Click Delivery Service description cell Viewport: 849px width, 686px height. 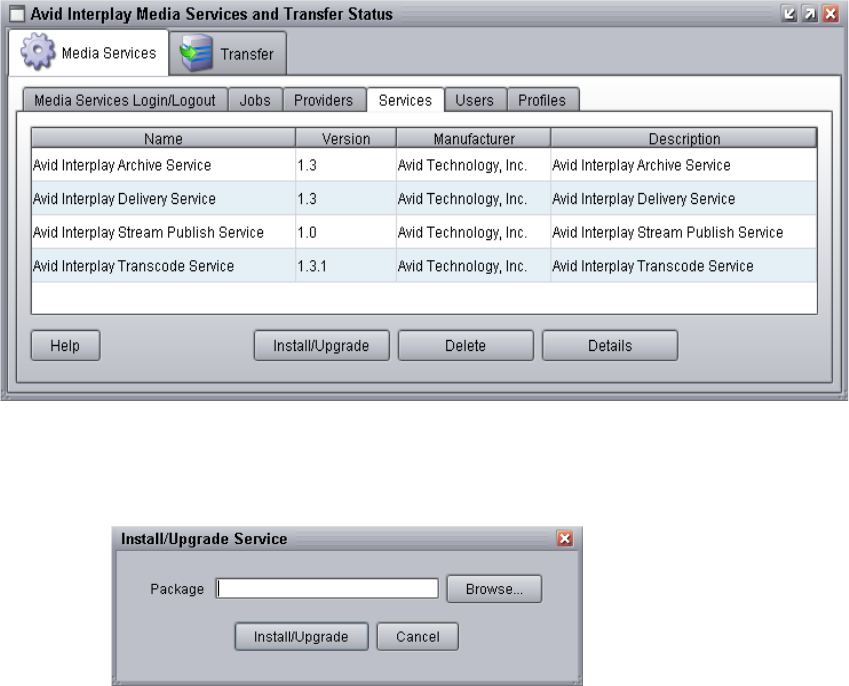[684, 199]
